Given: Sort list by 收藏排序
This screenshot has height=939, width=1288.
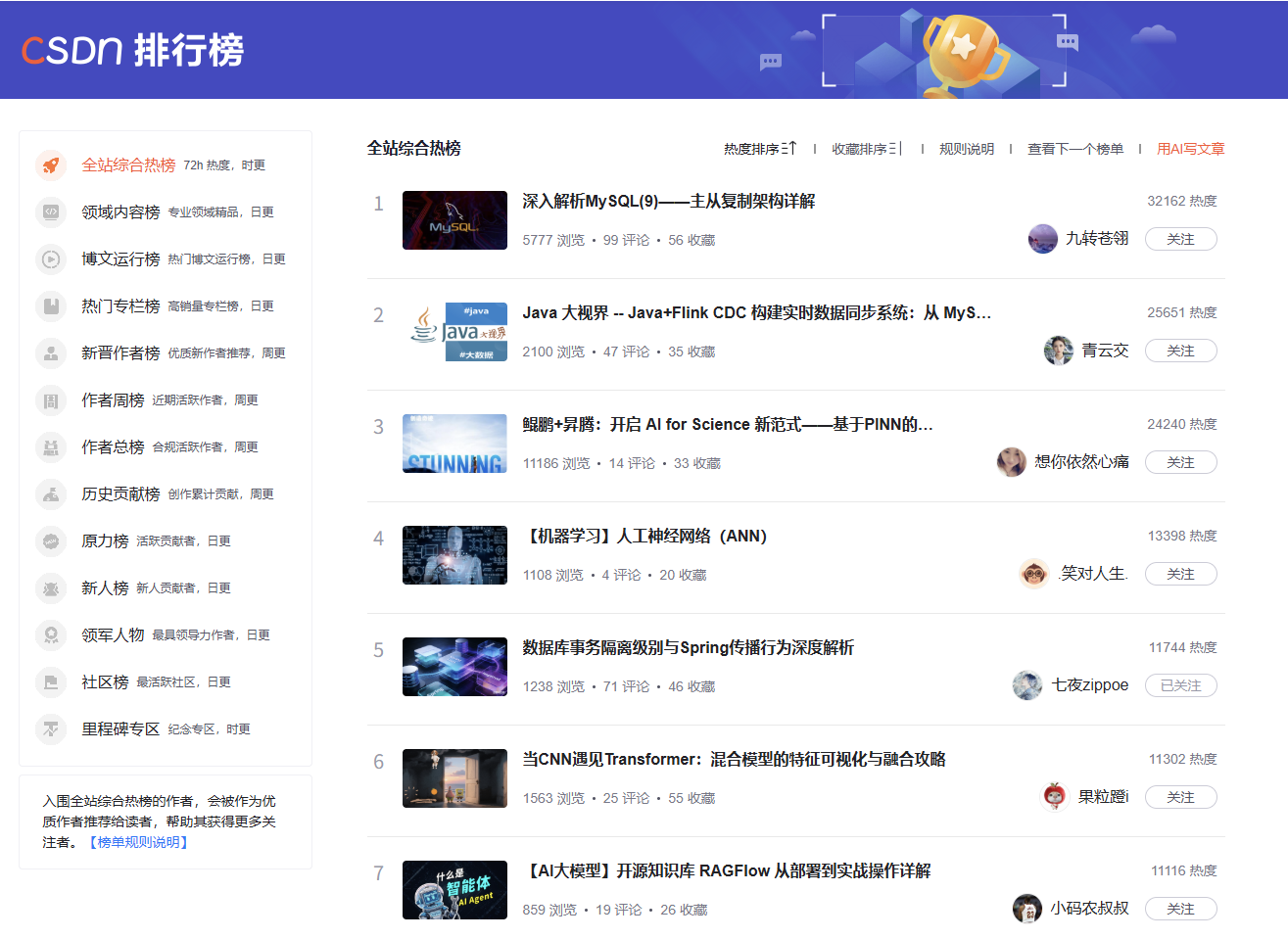Looking at the screenshot, I should (867, 149).
